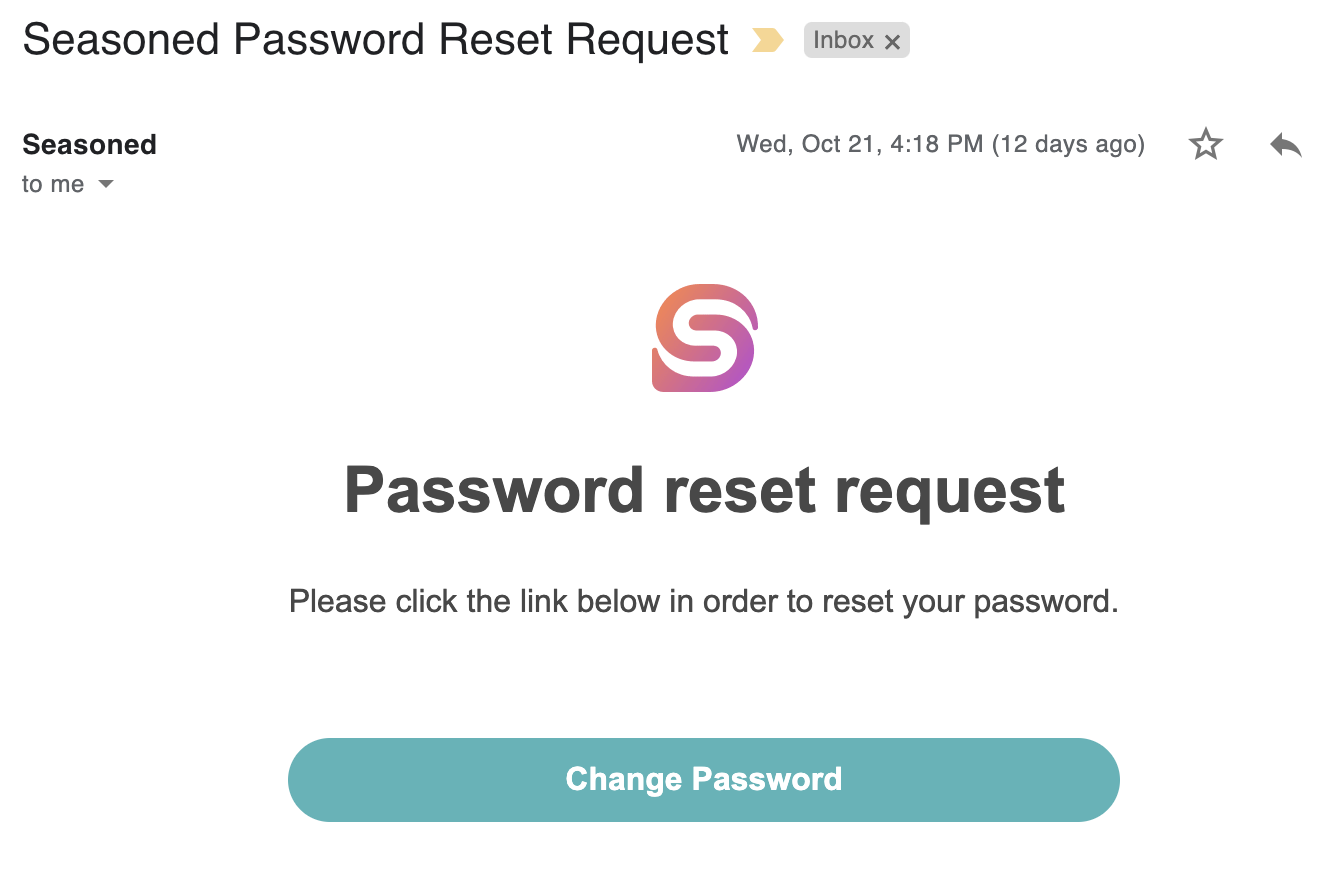
Task: Click the sender name Seasoned
Action: coord(89,145)
